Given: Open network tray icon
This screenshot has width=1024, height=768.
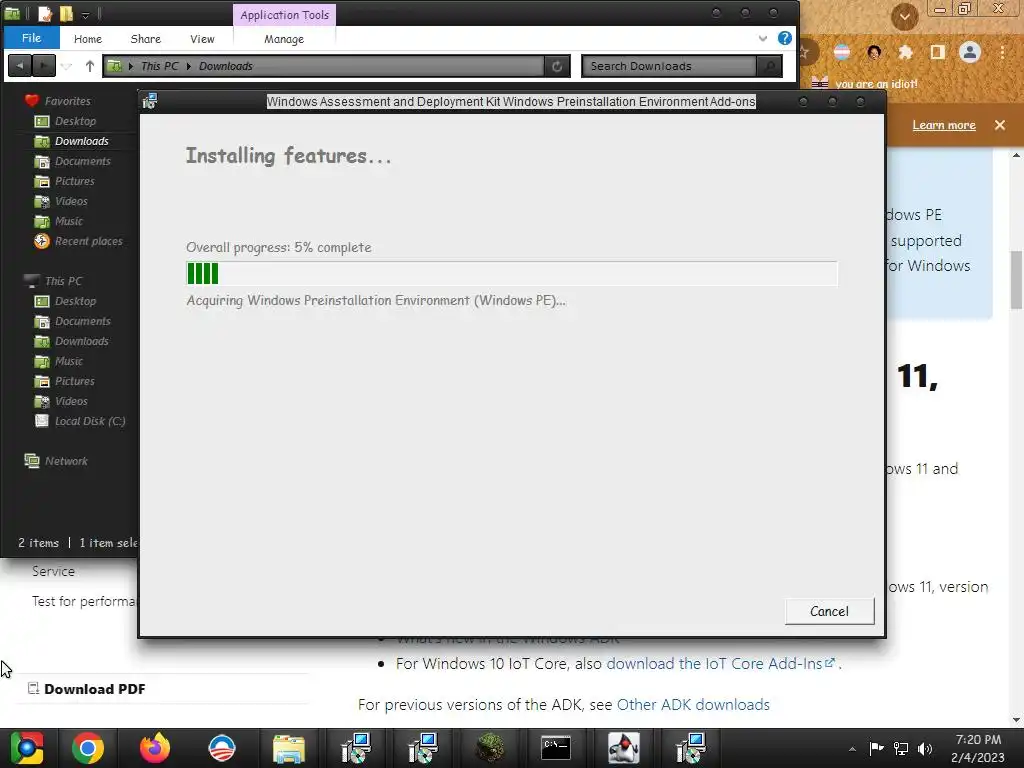Looking at the screenshot, I should pos(901,748).
